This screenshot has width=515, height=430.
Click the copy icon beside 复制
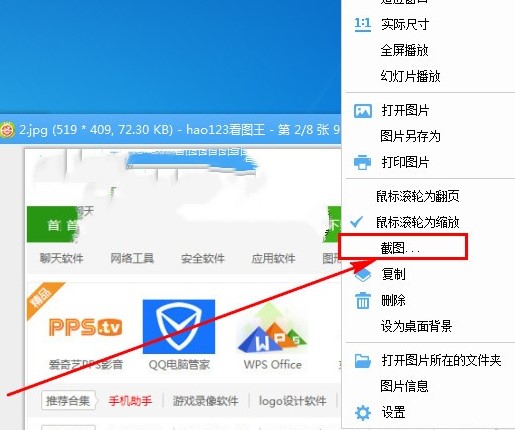363,275
